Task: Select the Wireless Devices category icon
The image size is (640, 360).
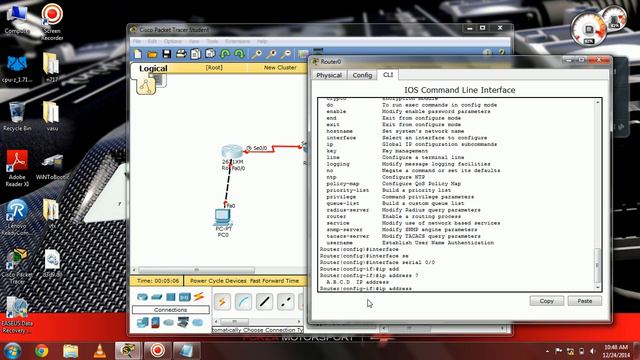Action: [184, 297]
